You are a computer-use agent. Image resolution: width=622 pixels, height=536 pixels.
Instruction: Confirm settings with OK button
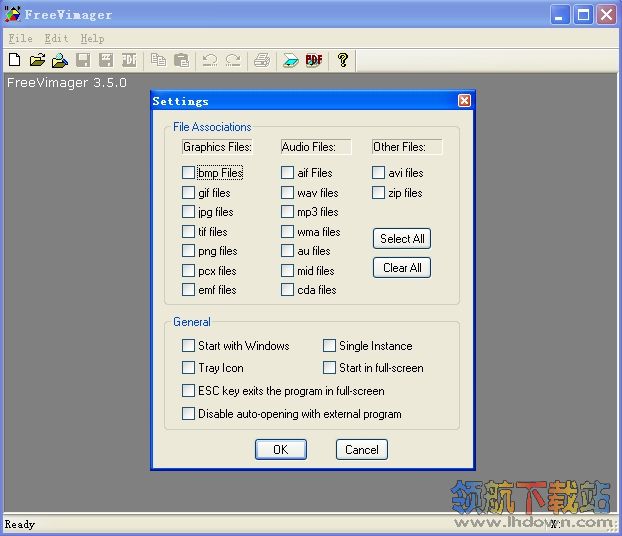(281, 450)
